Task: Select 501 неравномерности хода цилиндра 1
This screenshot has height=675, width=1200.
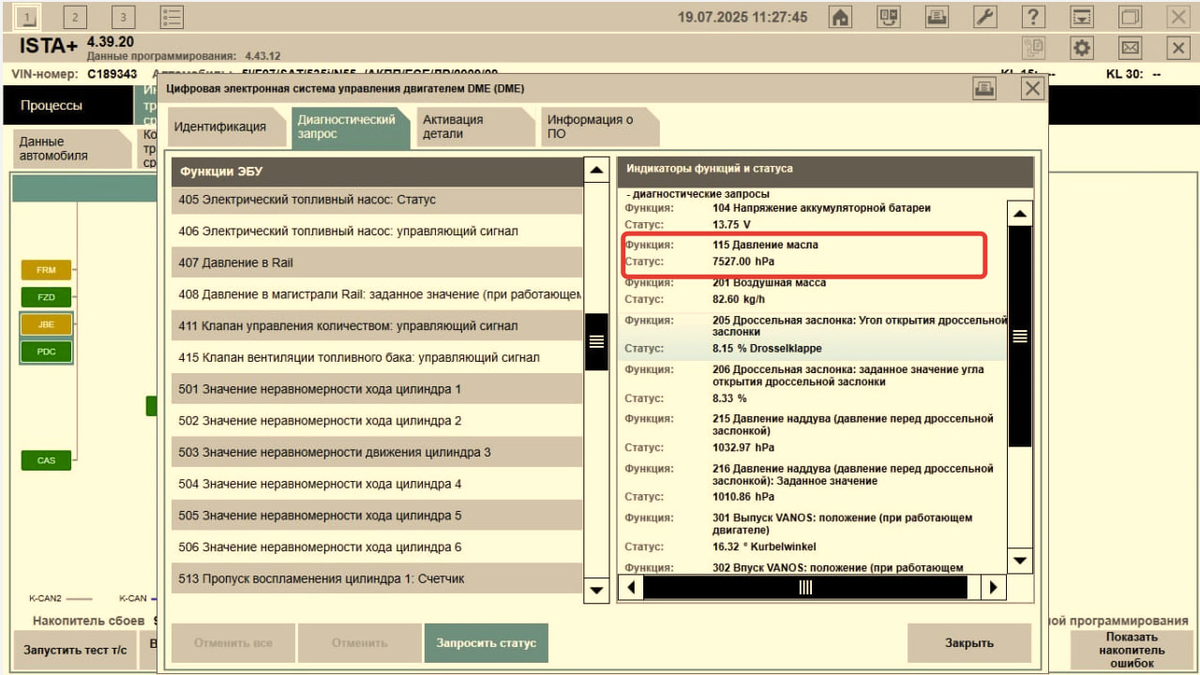Action: click(x=376, y=389)
